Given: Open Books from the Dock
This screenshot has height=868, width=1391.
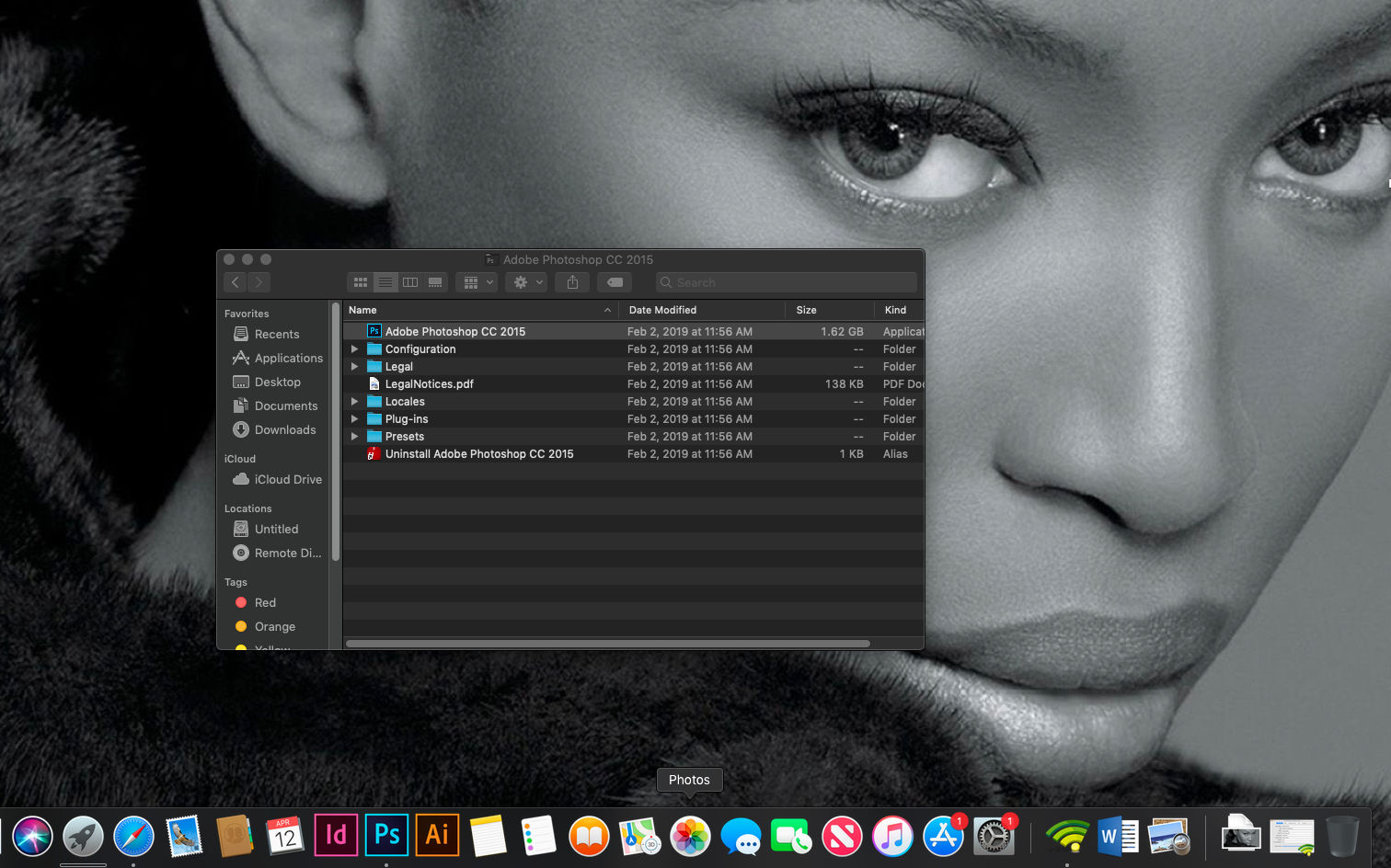Looking at the screenshot, I should click(589, 837).
